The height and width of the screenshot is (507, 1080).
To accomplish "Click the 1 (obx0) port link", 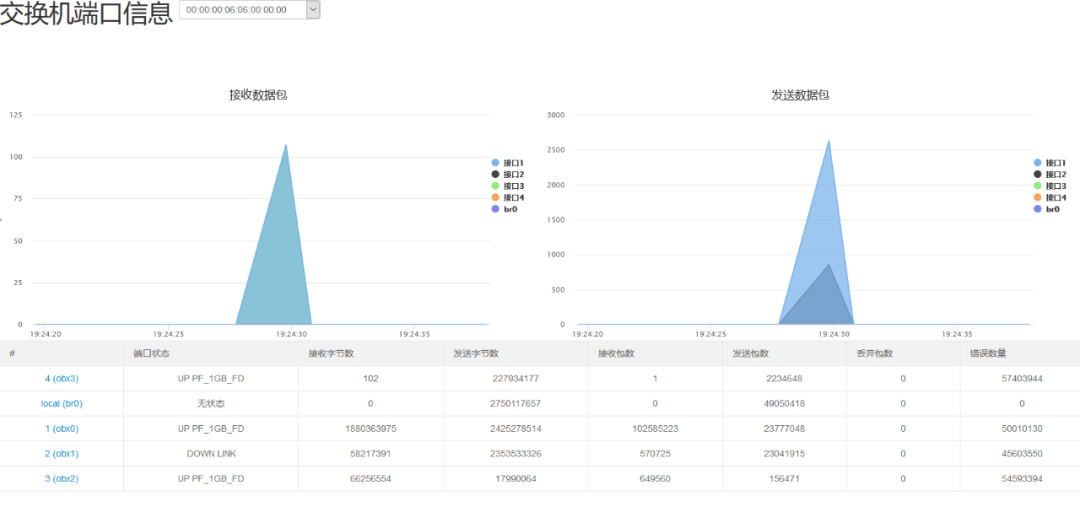I will (x=61, y=428).
